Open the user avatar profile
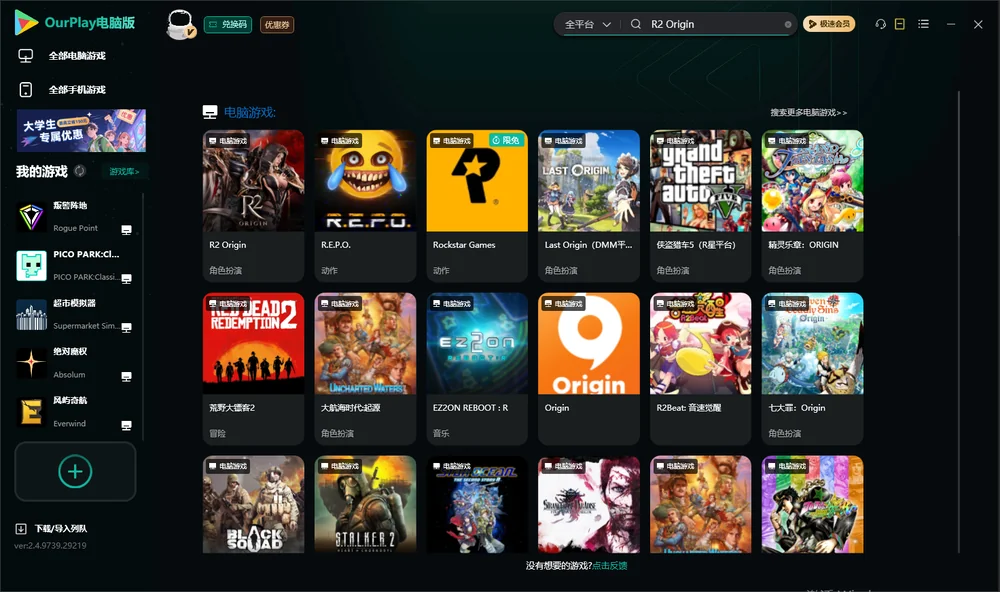The width and height of the screenshot is (1000, 592). (180, 25)
